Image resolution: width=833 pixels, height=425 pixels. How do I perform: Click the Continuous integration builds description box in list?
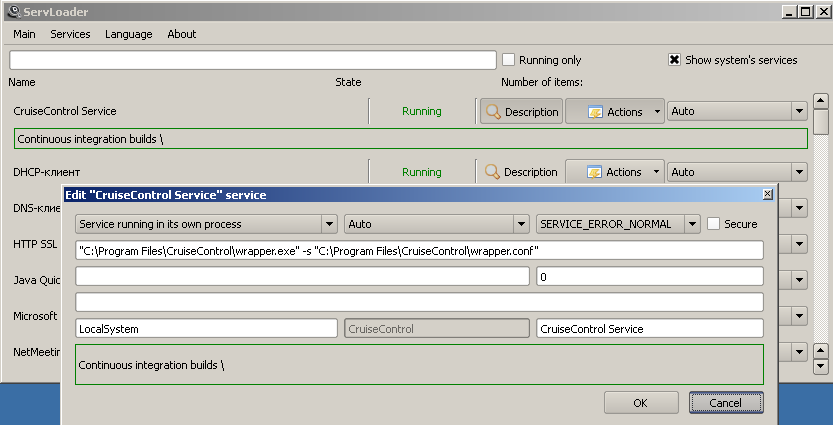pyautogui.click(x=410, y=139)
